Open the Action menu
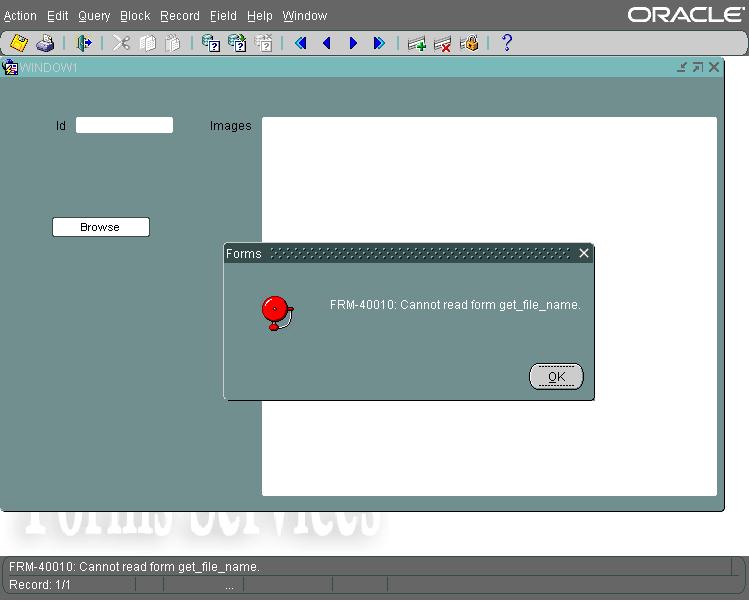Viewport: 749px width, 601px height. (x=20, y=16)
